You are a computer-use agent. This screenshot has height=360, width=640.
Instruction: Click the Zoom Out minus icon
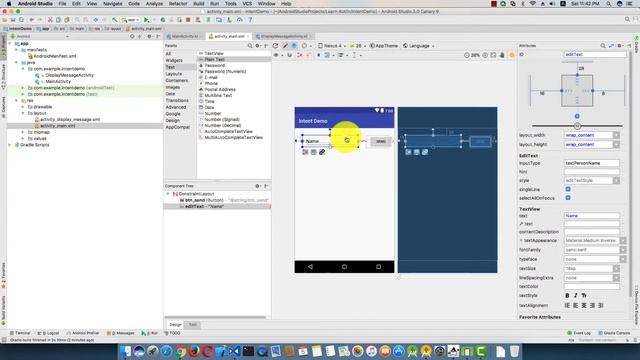467,55
